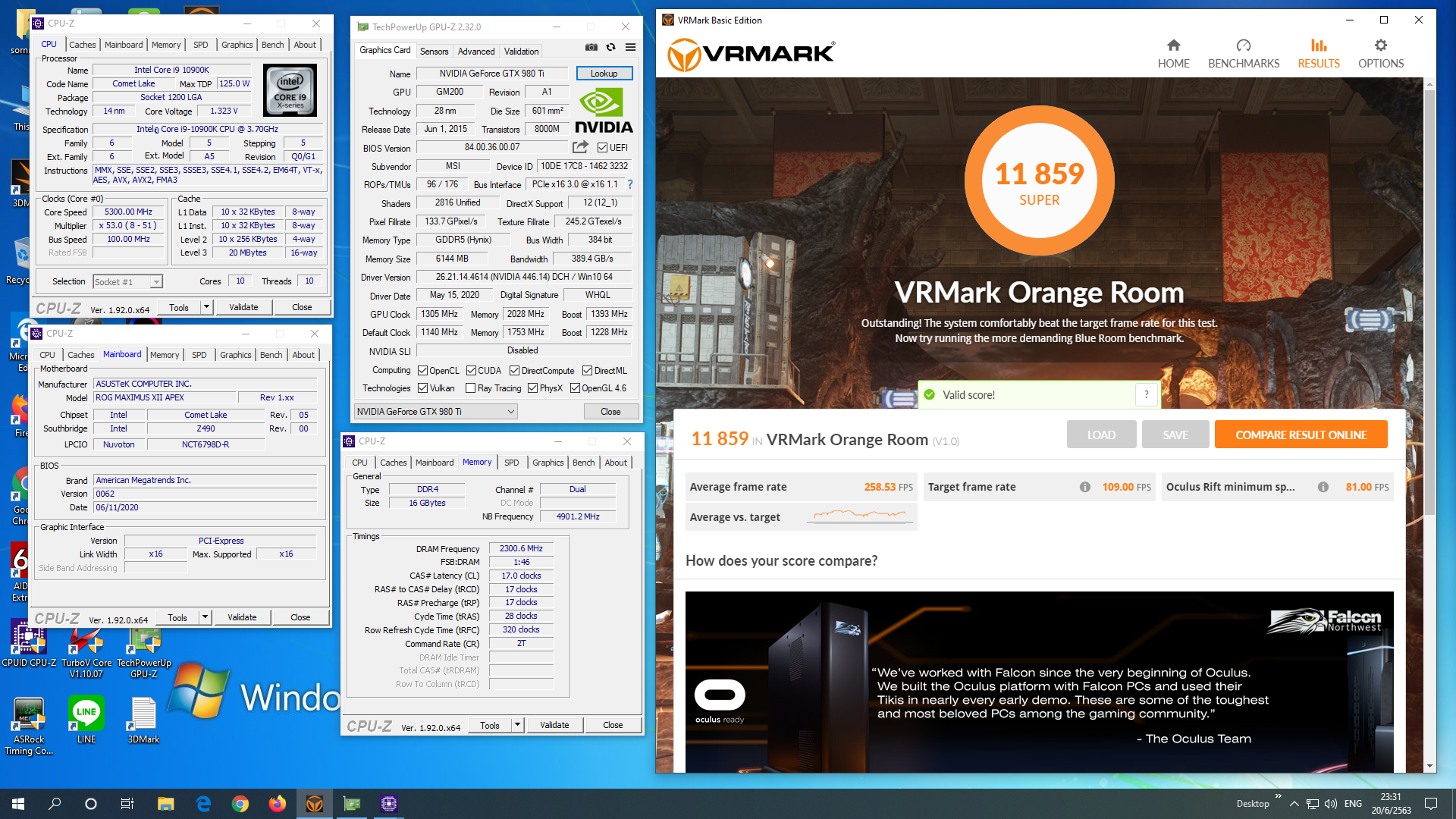Screen dimensions: 1456x819
Task: Open volume control in system tray
Action: tap(1331, 804)
